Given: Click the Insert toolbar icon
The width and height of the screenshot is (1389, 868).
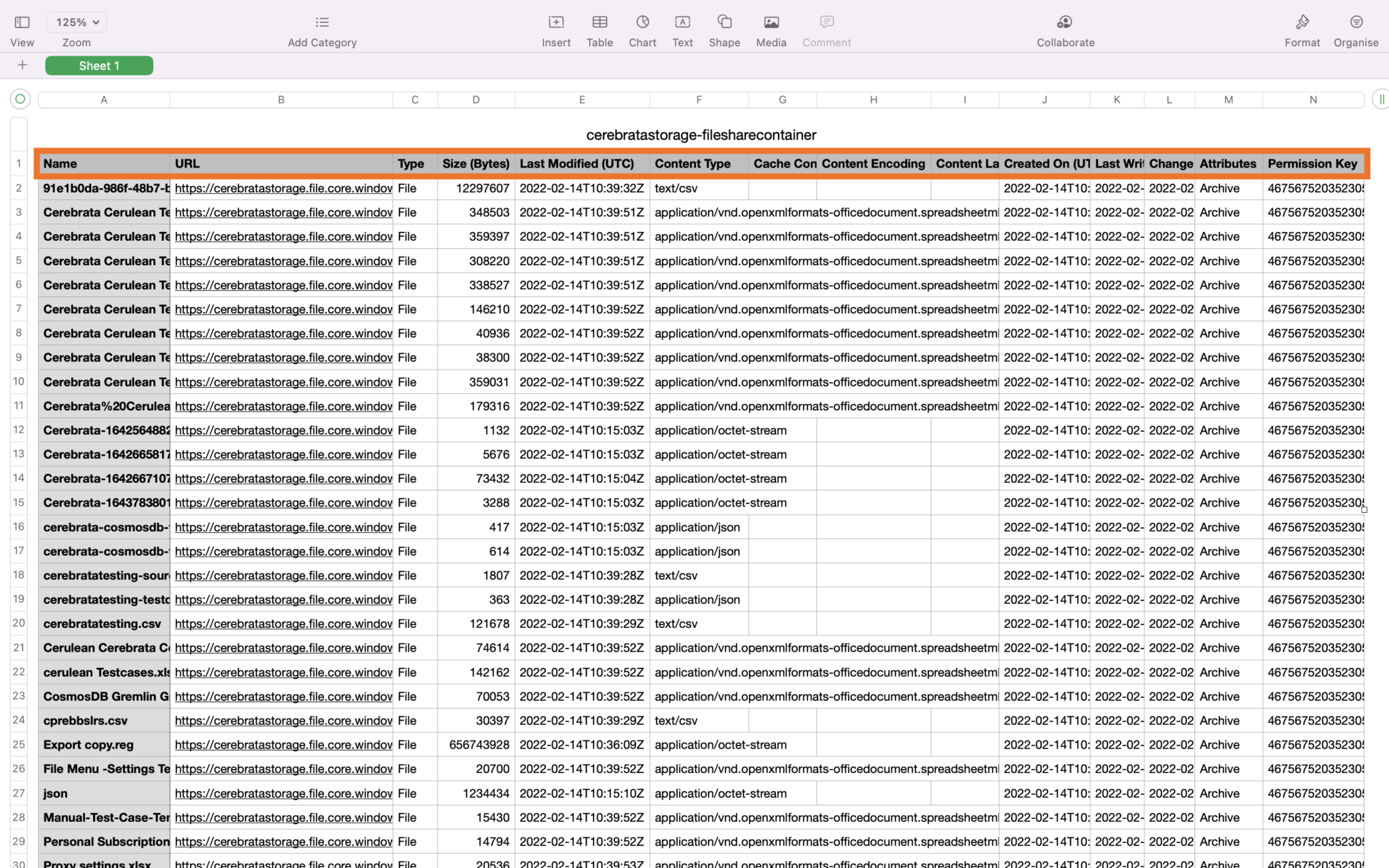Looking at the screenshot, I should coord(556,22).
